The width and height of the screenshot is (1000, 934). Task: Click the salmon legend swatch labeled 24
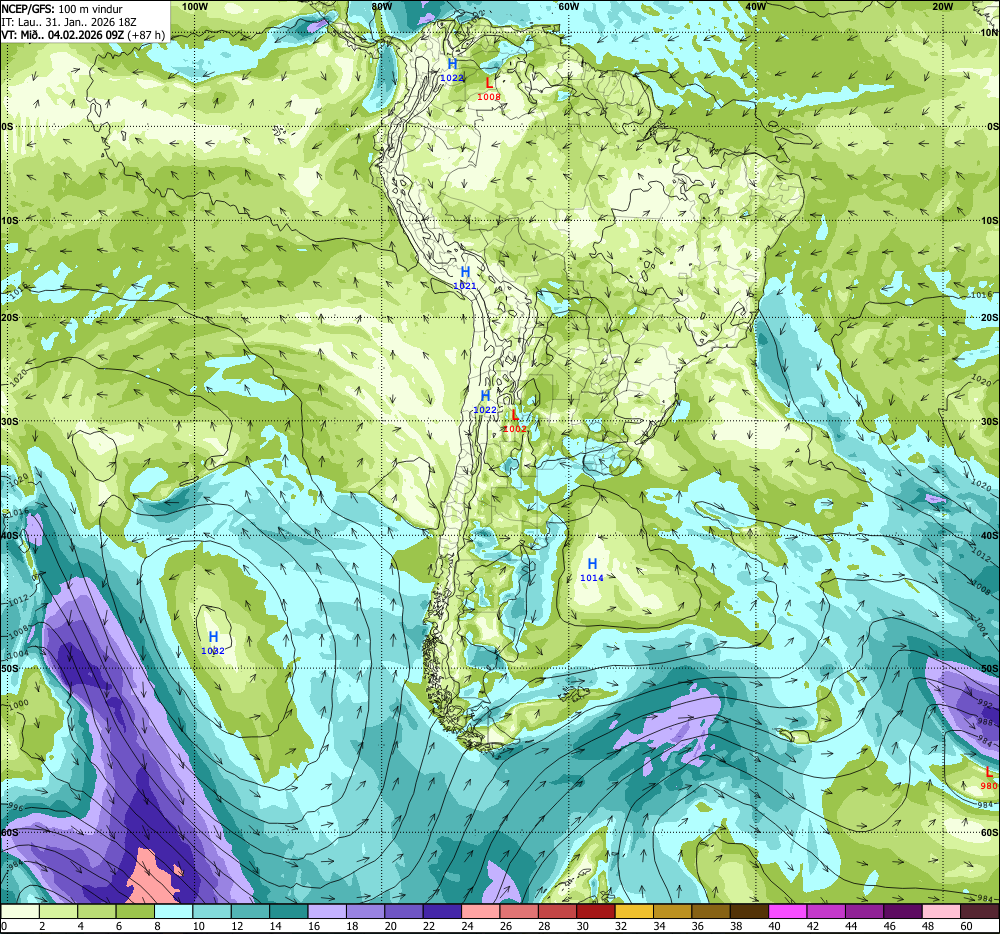pos(481,912)
